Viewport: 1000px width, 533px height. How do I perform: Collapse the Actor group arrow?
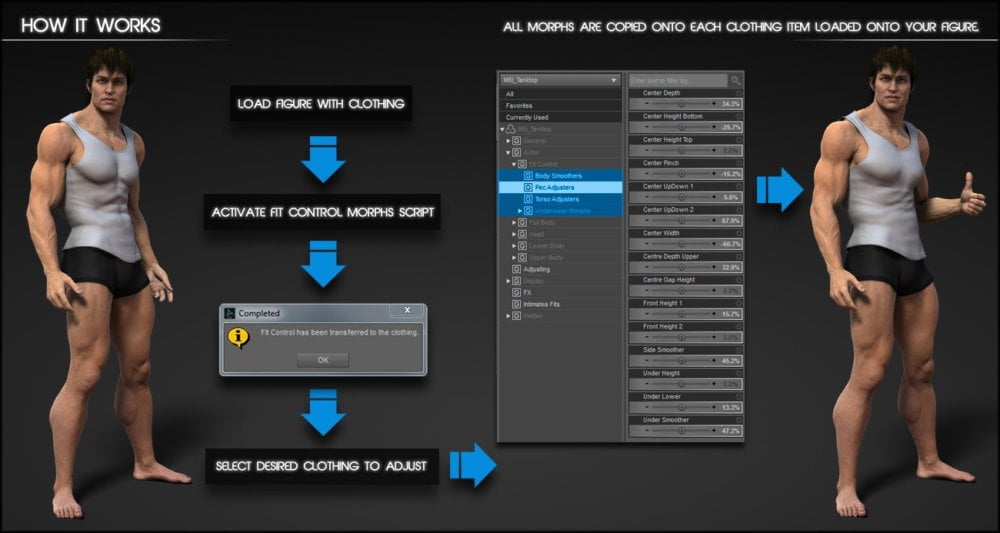tap(508, 152)
